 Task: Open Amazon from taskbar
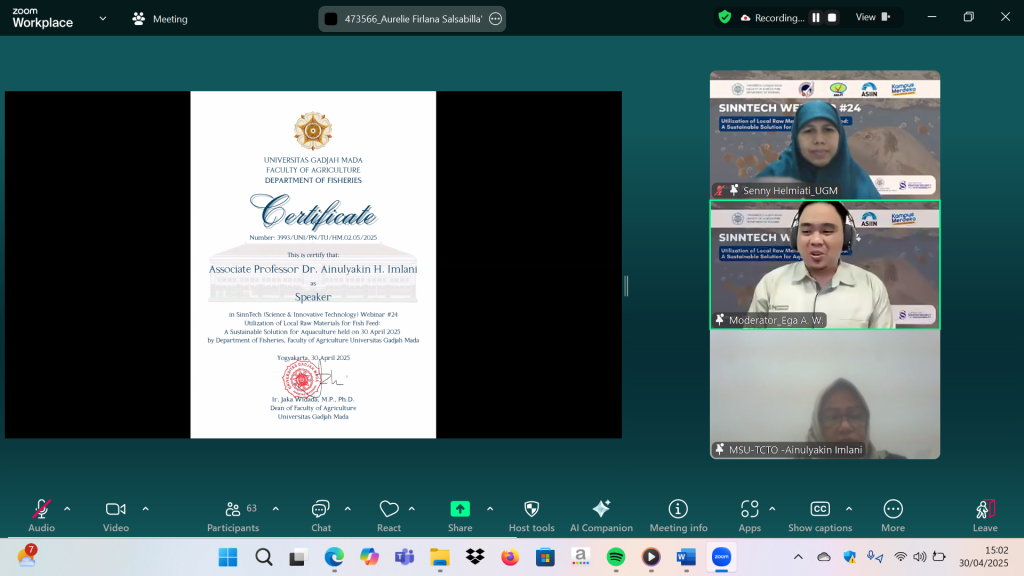(580, 557)
